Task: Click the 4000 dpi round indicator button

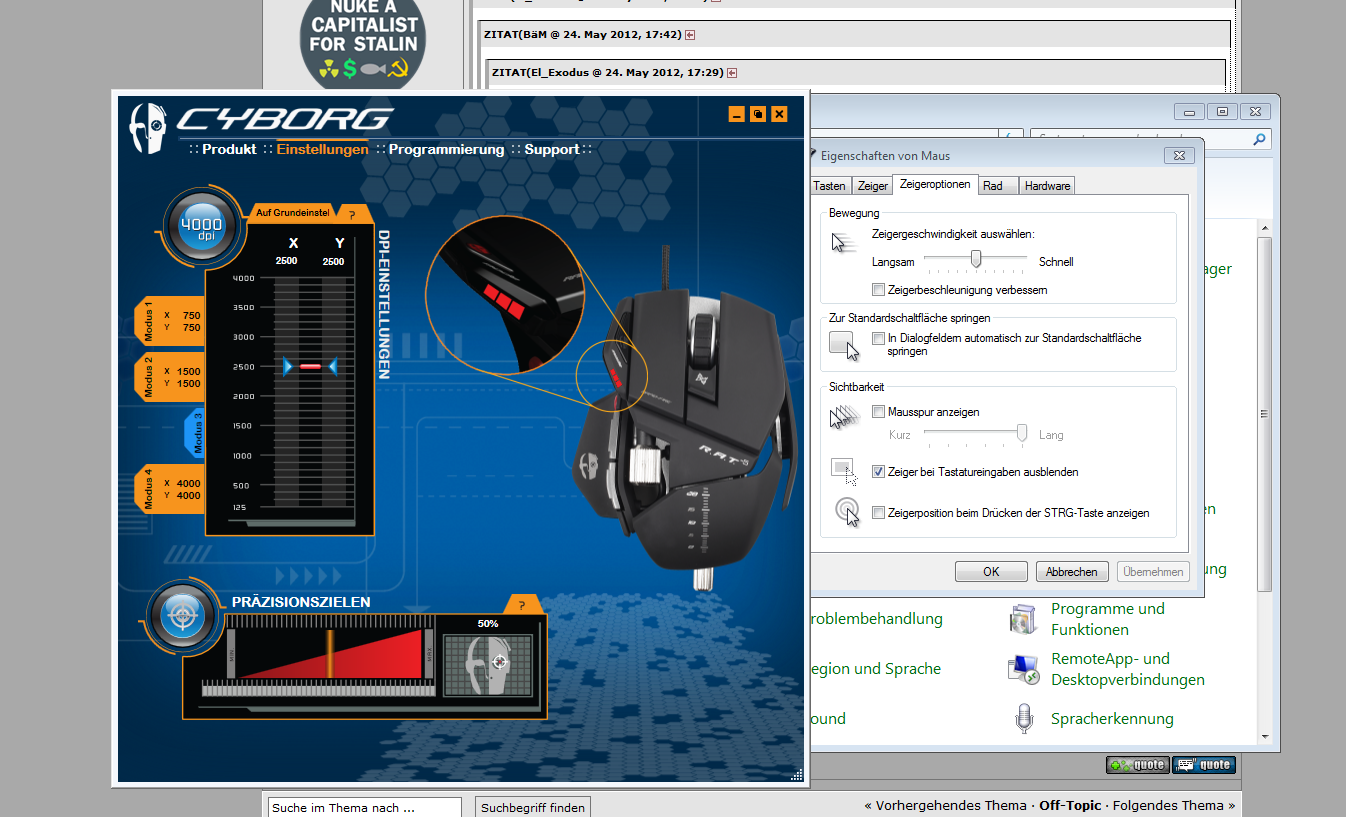Action: click(200, 228)
